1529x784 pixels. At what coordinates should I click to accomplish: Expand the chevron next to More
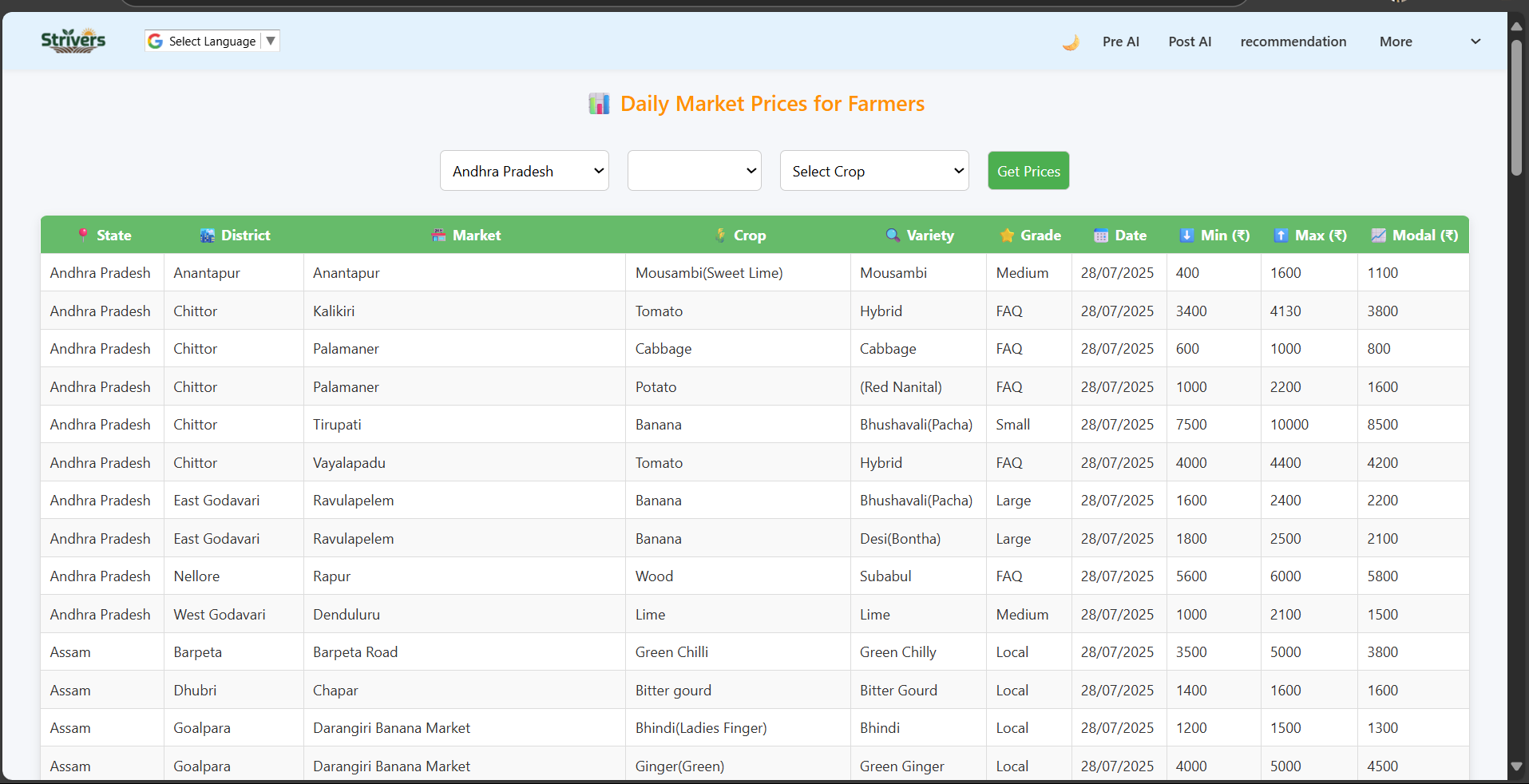point(1475,42)
